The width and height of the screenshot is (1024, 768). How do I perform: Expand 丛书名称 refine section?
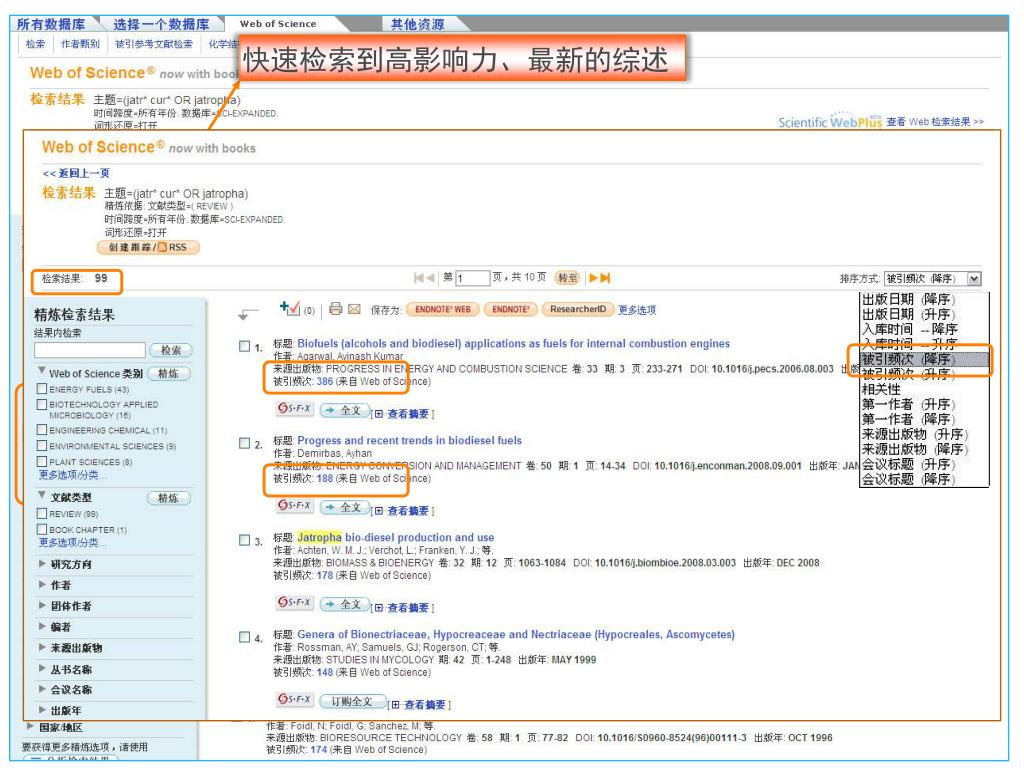point(42,669)
